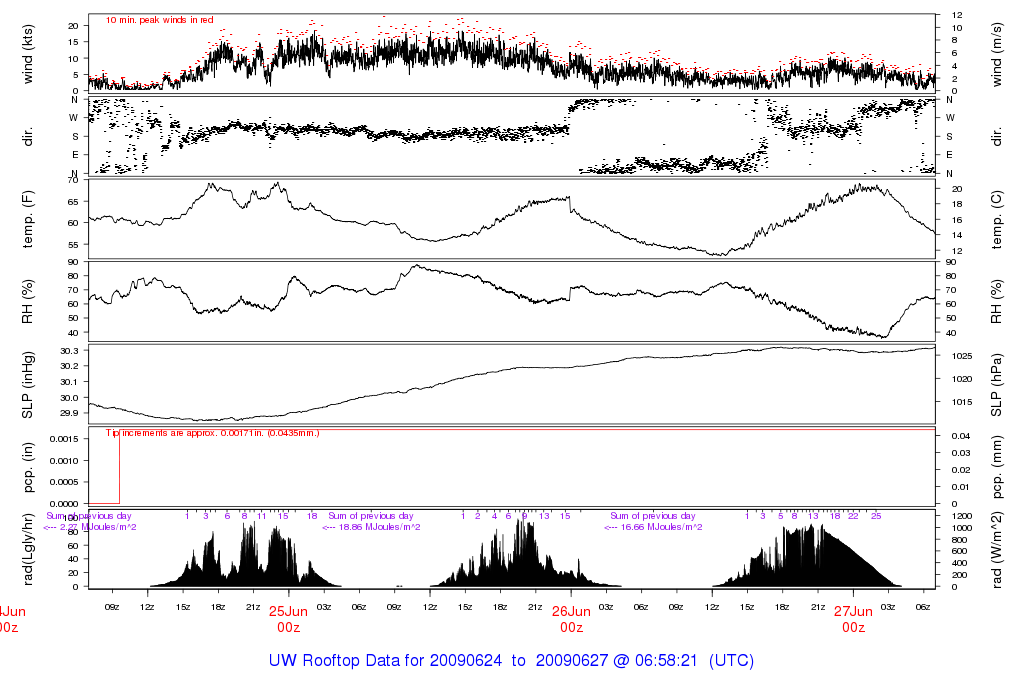Select the '1025' hPa axis value
The height and width of the screenshot is (700, 1024).
click(x=961, y=356)
